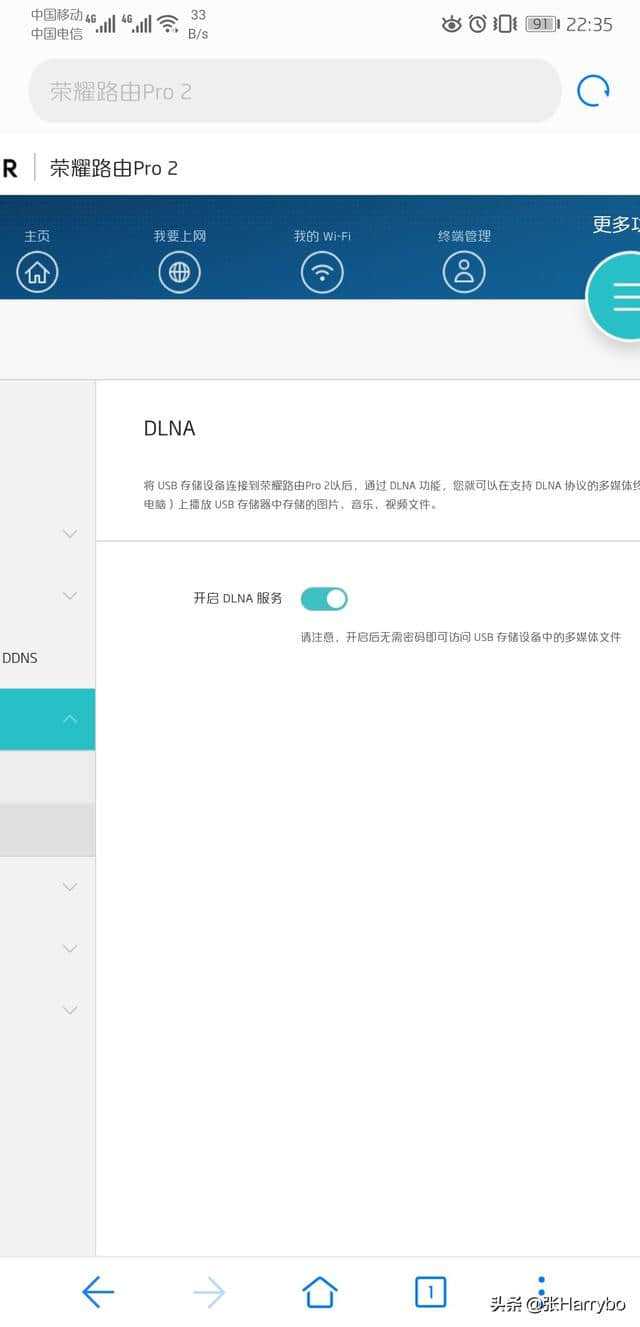
Task: Tap the 22:35 clock in status bar
Action: (589, 24)
